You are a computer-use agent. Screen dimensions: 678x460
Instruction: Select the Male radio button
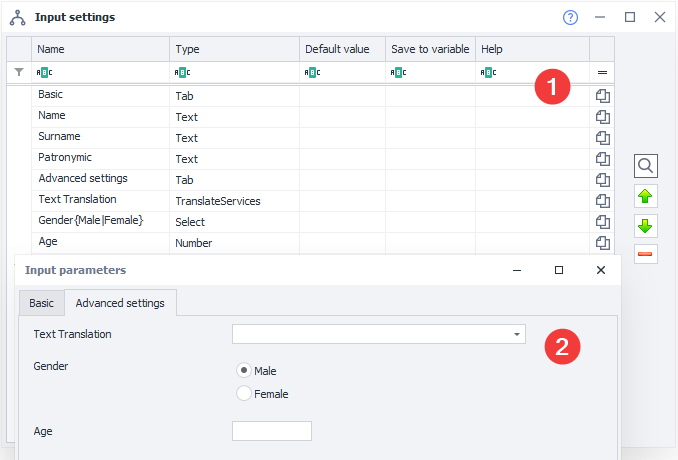(244, 370)
